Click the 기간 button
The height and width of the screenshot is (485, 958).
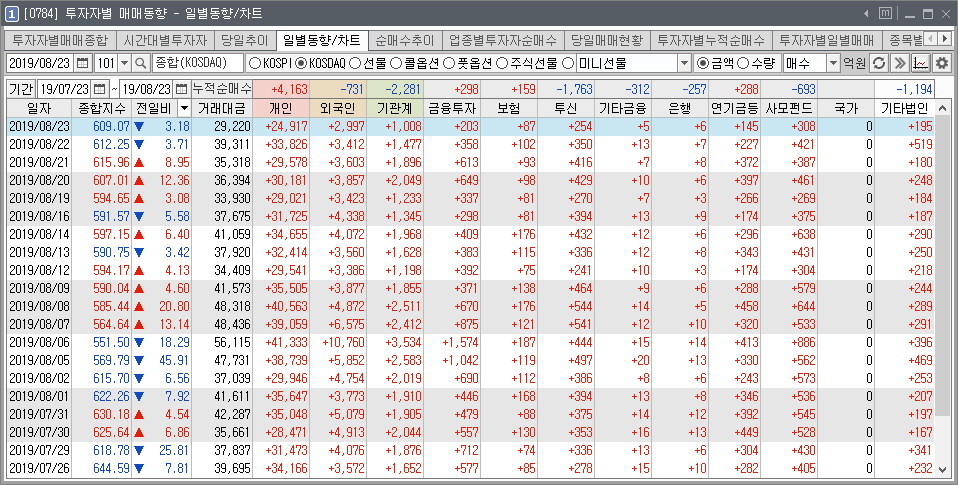pyautogui.click(x=21, y=89)
